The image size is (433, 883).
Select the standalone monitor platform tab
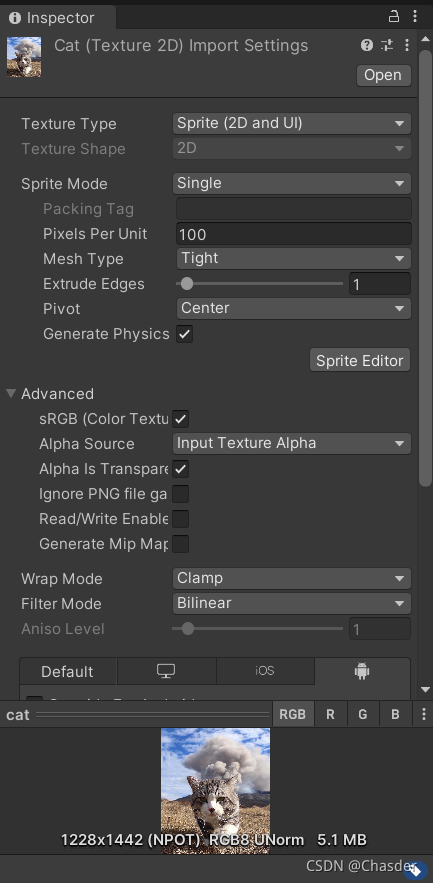[x=166, y=671]
